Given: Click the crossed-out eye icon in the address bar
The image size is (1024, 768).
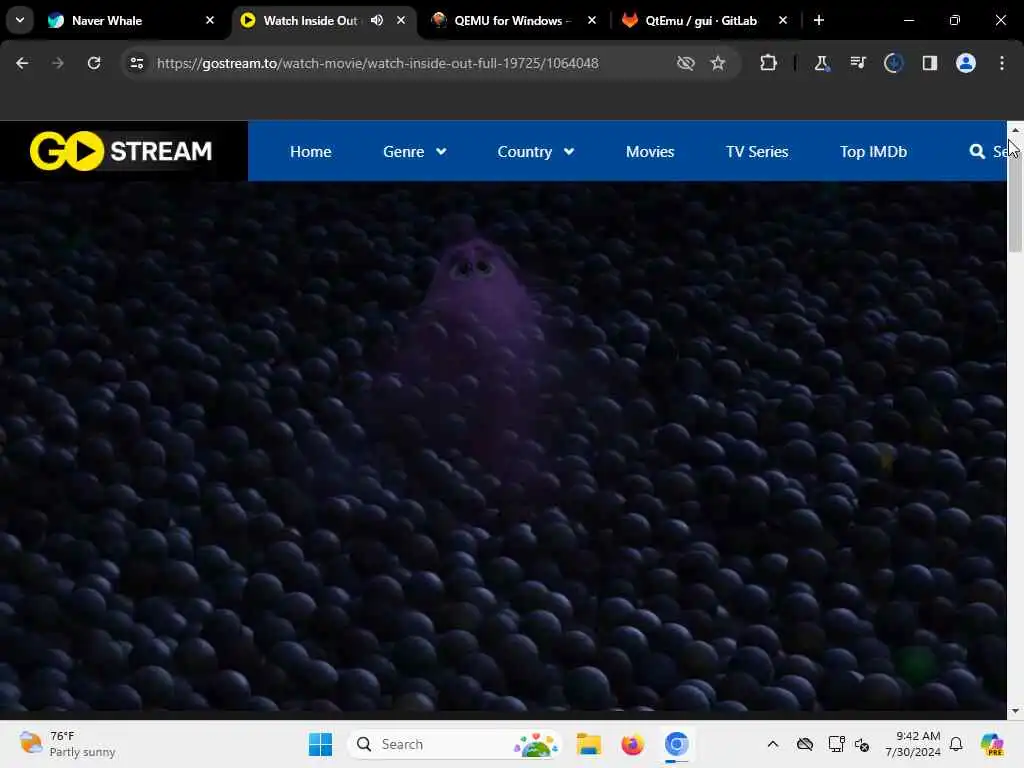Looking at the screenshot, I should pyautogui.click(x=685, y=63).
